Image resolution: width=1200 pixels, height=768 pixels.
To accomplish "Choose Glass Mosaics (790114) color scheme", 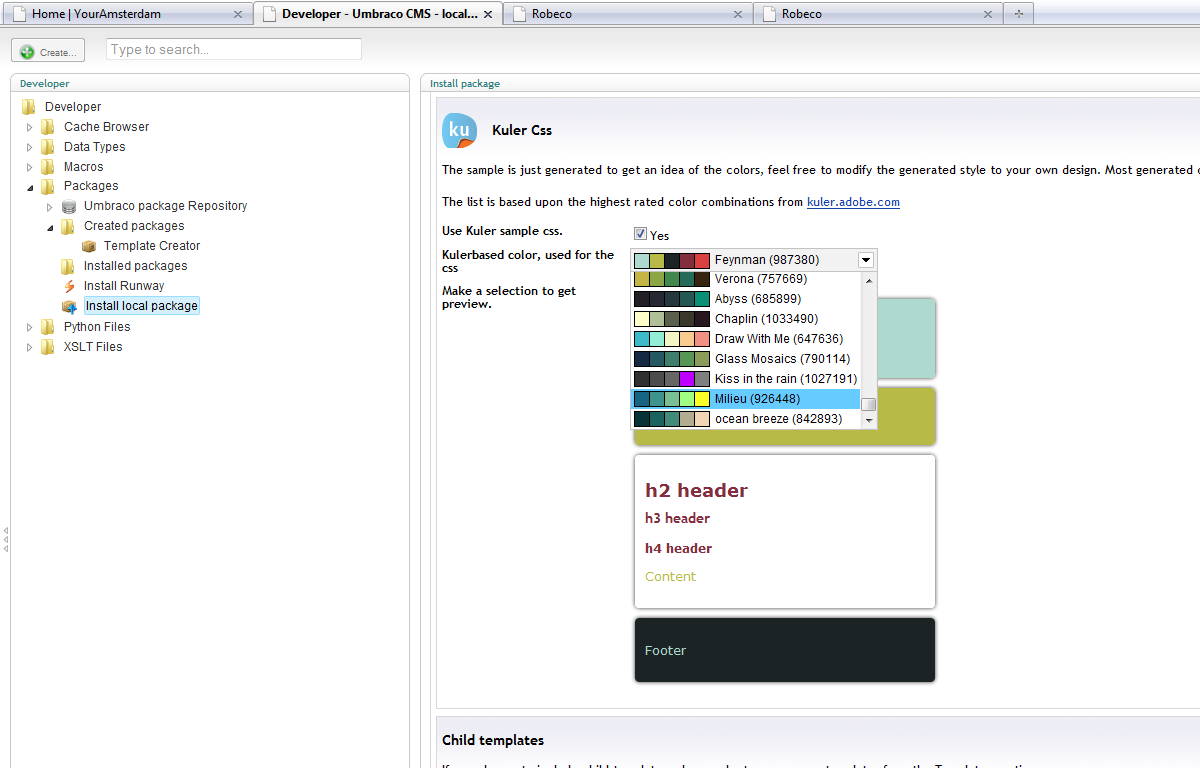I will (746, 359).
